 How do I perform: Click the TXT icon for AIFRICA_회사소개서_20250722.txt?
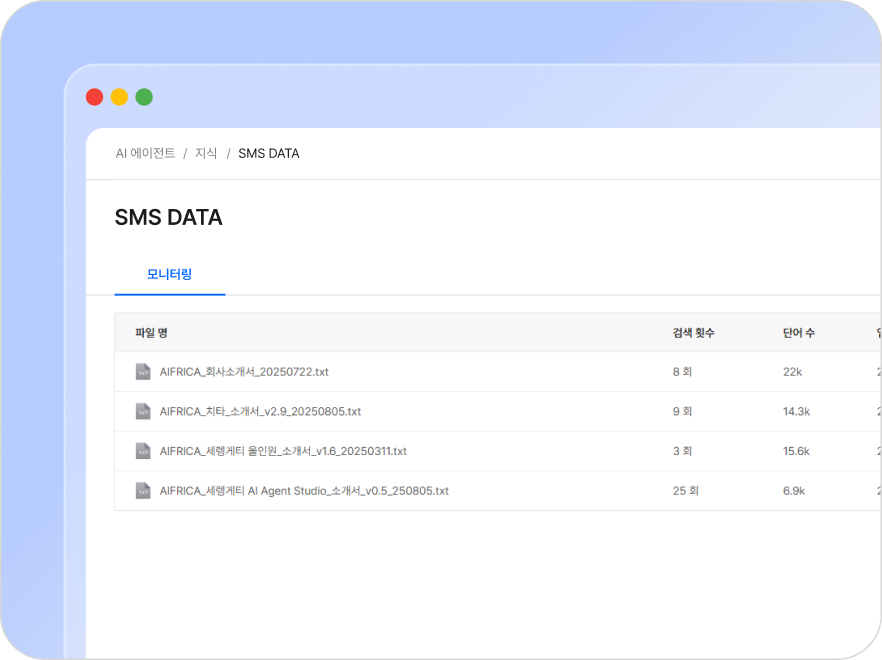pyautogui.click(x=143, y=372)
